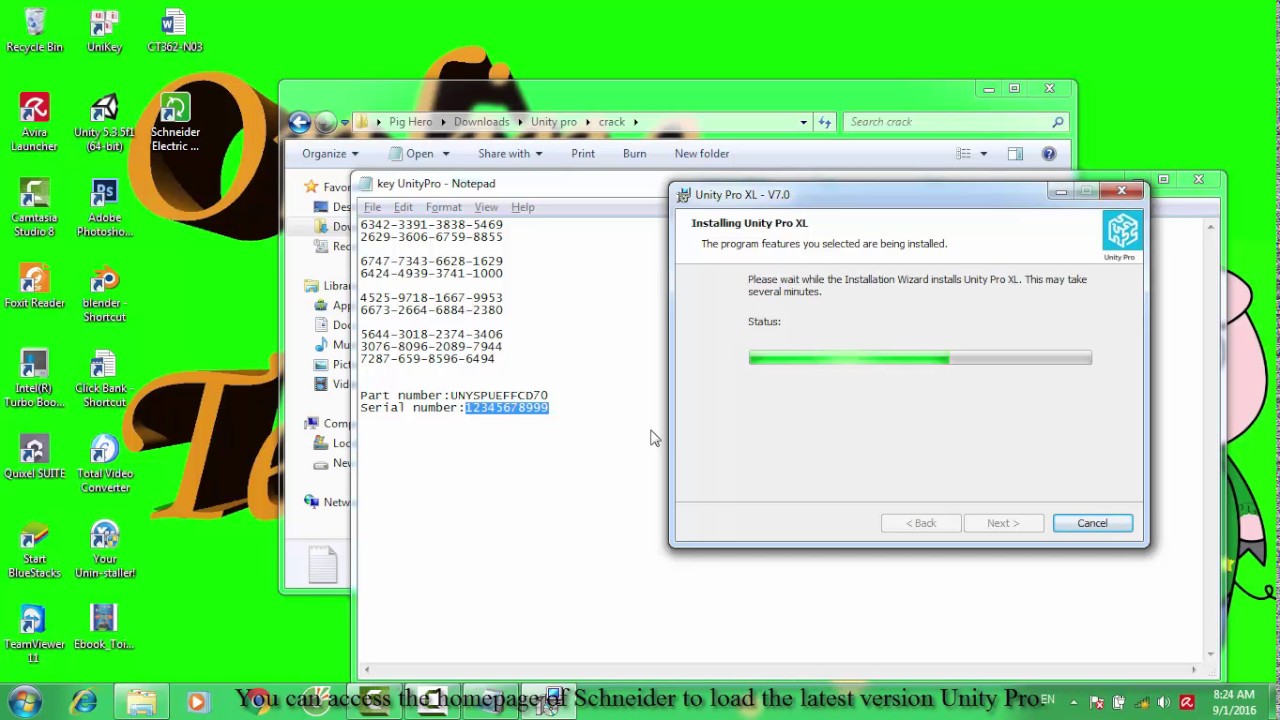This screenshot has height=720, width=1280.
Task: Expand the recent pages dropdown near Forward
Action: point(344,122)
